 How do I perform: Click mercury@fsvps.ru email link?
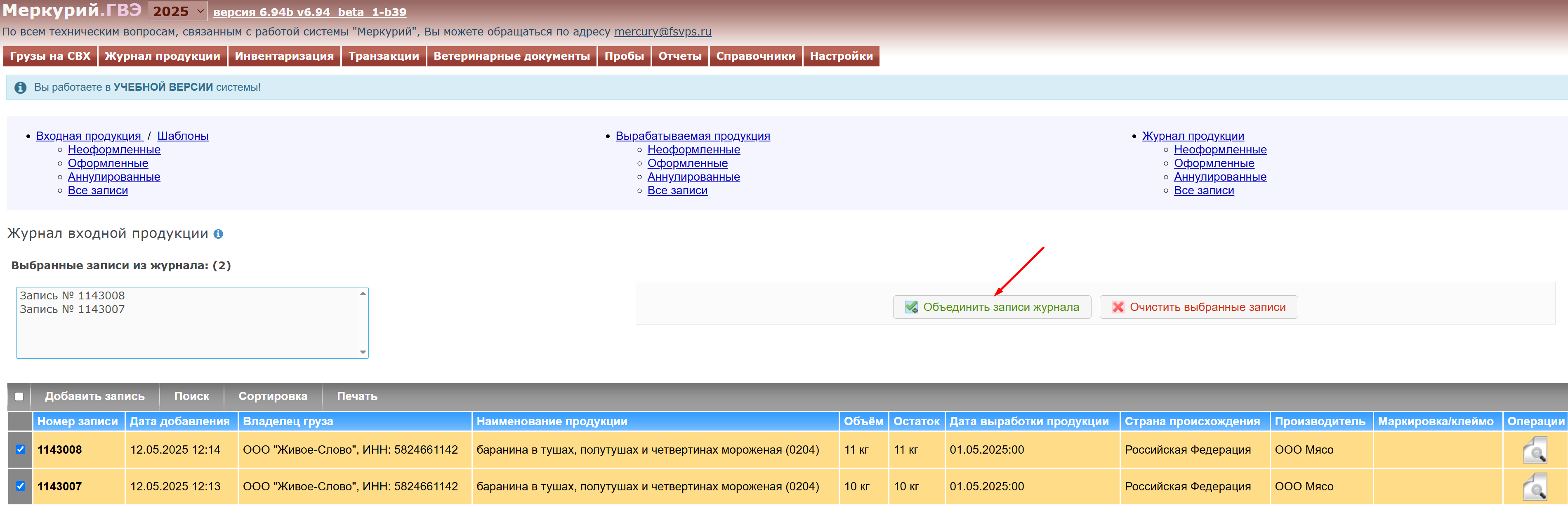(662, 32)
